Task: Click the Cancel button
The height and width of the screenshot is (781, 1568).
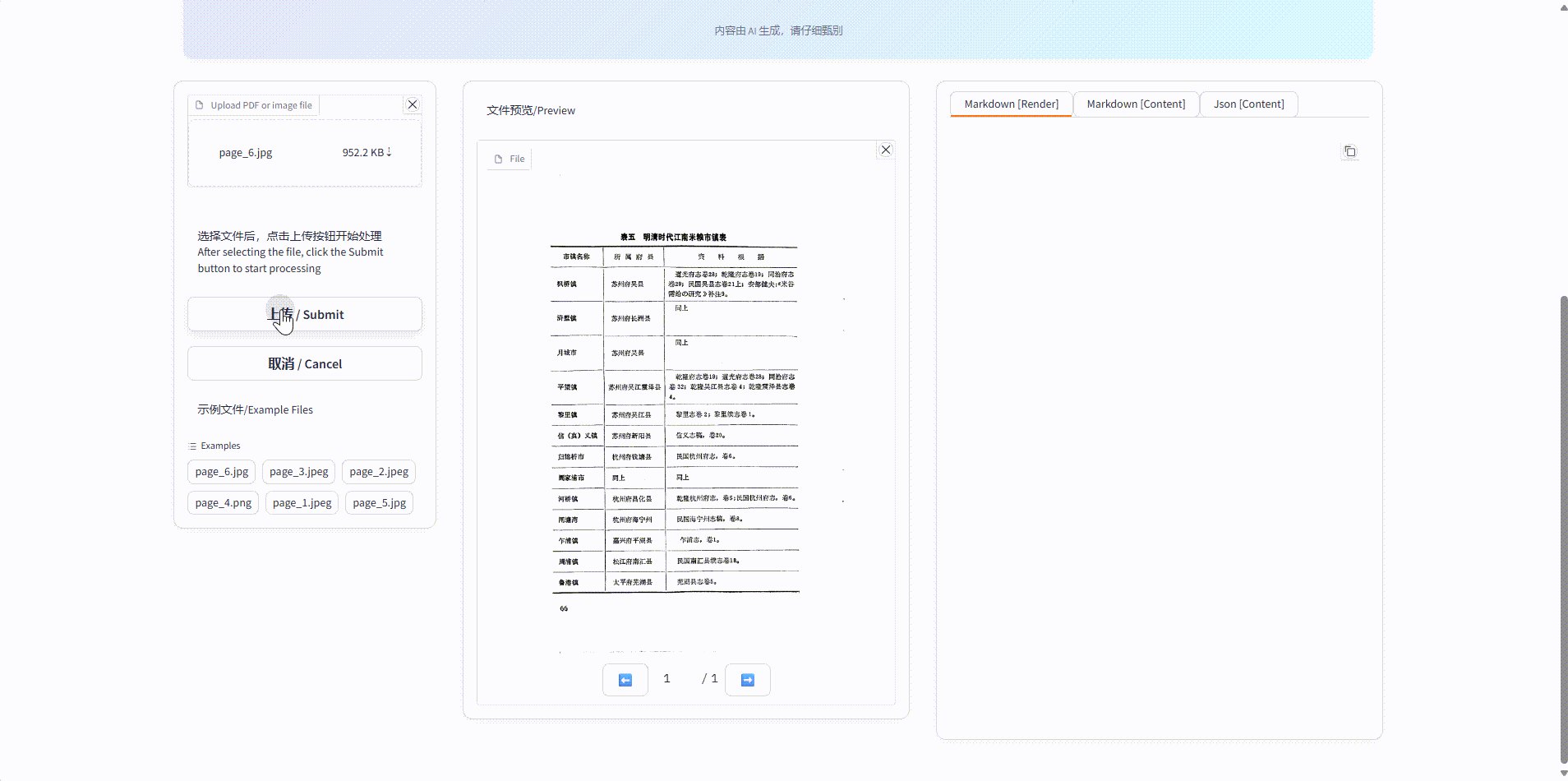Action: tap(305, 363)
